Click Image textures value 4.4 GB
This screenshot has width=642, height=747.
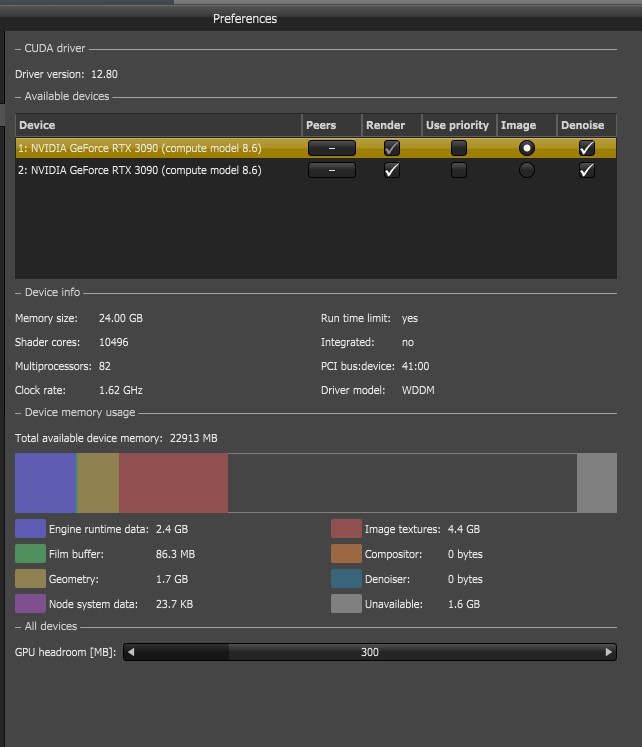pos(464,529)
